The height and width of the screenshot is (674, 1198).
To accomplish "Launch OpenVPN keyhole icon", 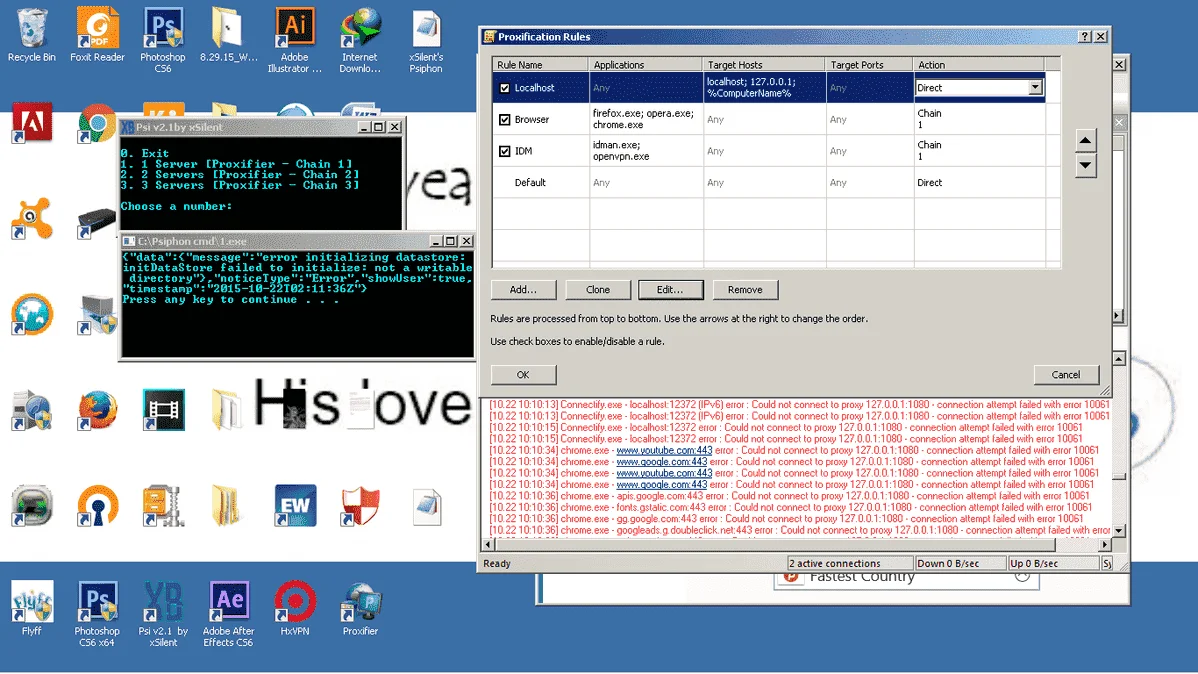I will coord(97,505).
